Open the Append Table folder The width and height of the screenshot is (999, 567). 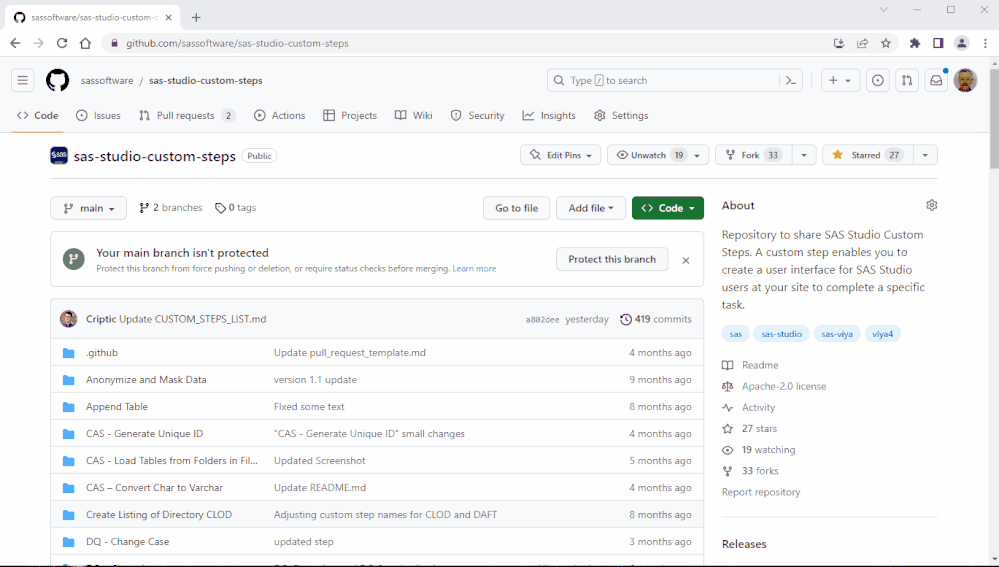[x=117, y=407]
